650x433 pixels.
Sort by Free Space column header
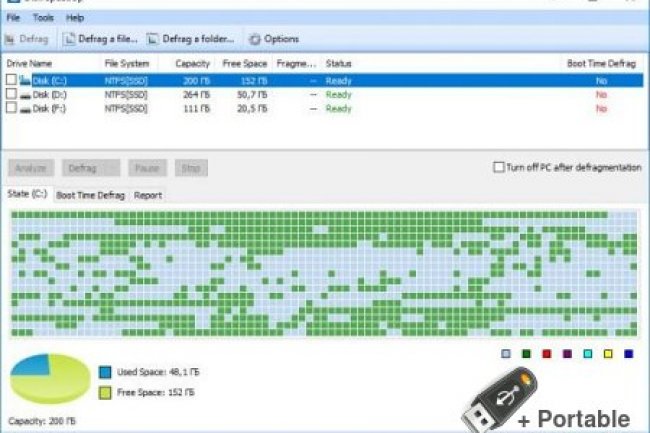coord(245,63)
